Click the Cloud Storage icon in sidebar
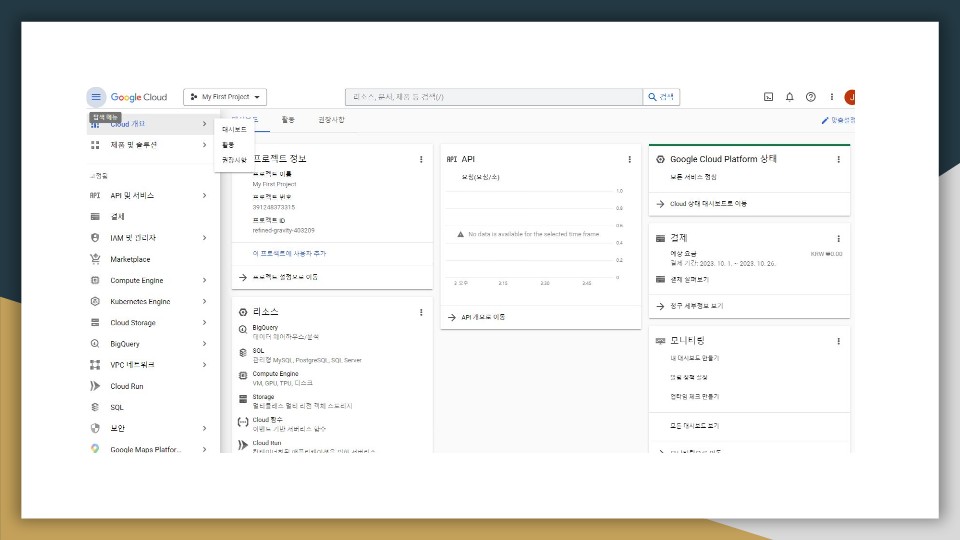 point(95,323)
